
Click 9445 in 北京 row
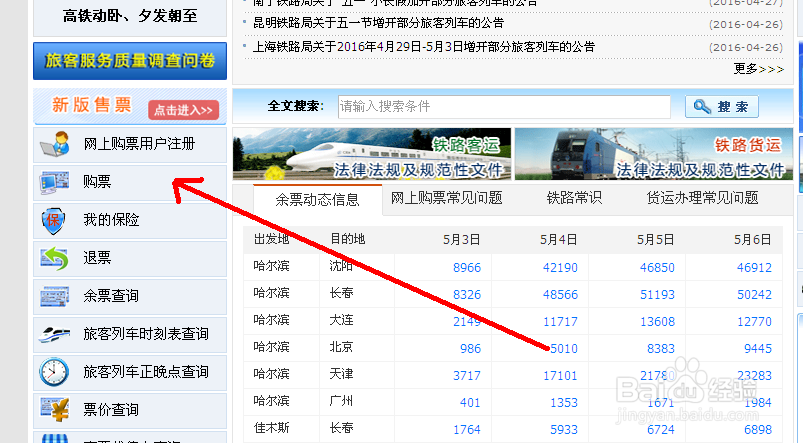(x=758, y=349)
